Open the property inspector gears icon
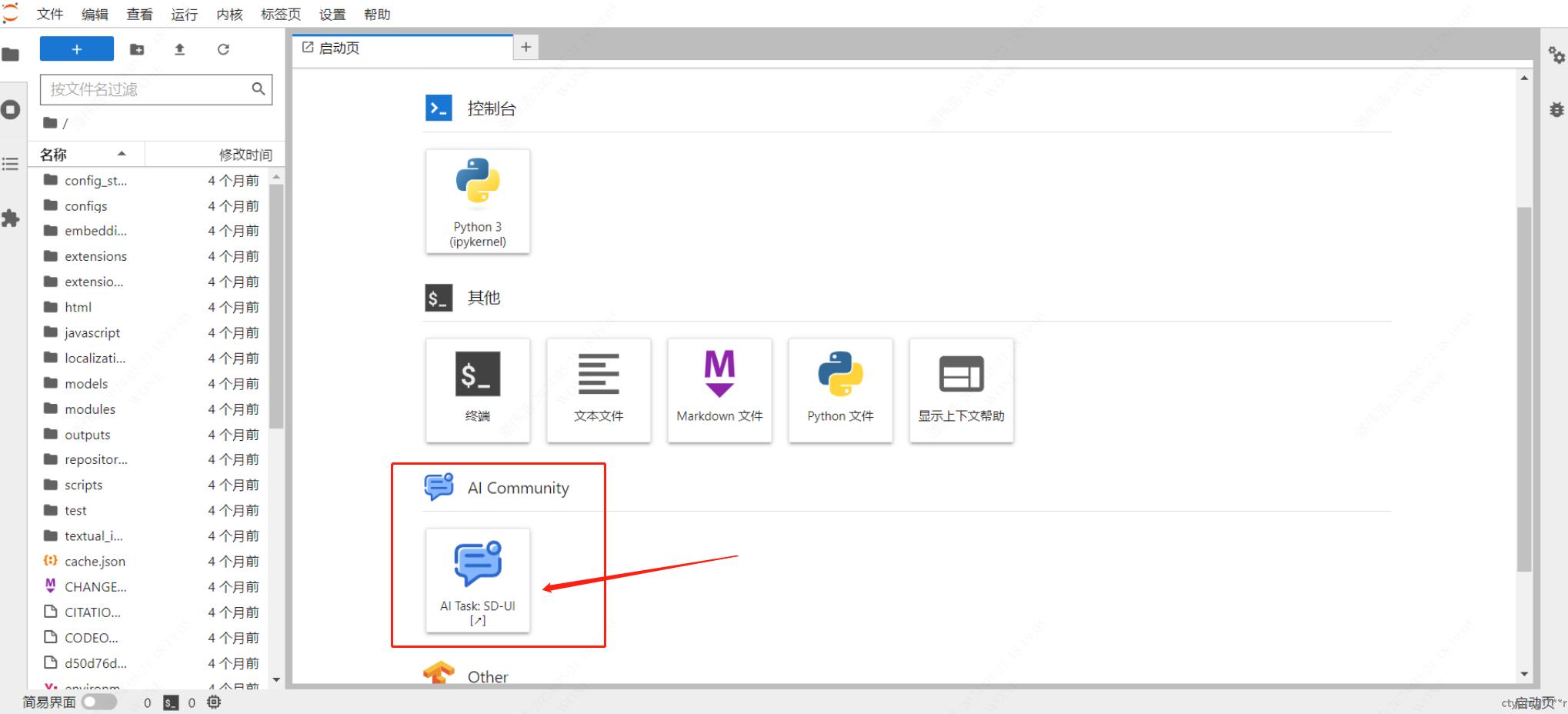Screen dimensions: 1568x714 [x=1556, y=55]
